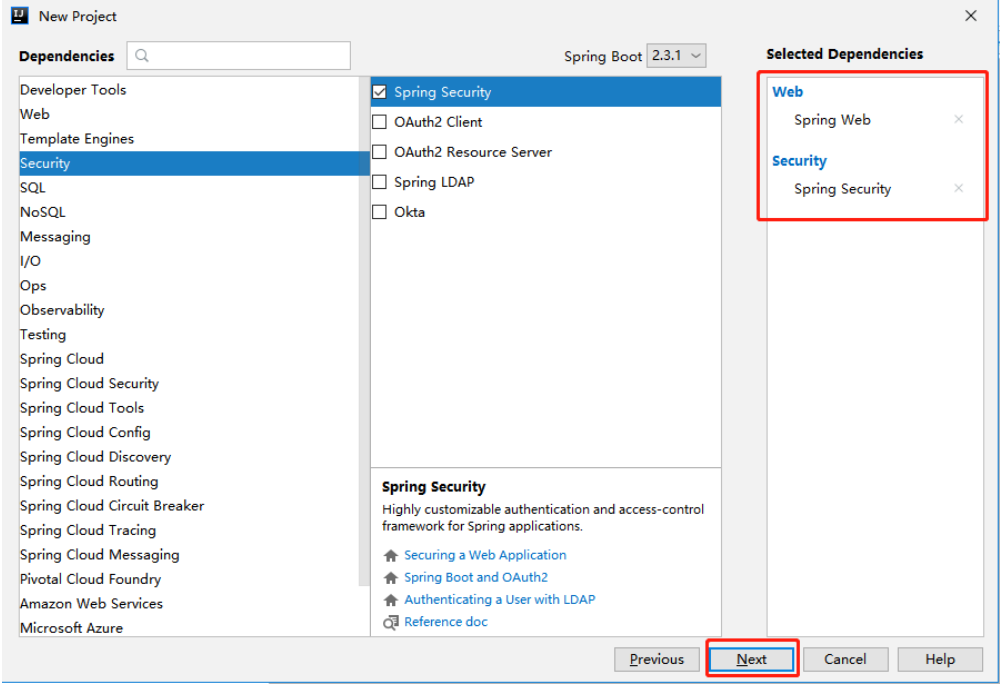
Task: Choose the NoSQL category
Action: coord(189,212)
